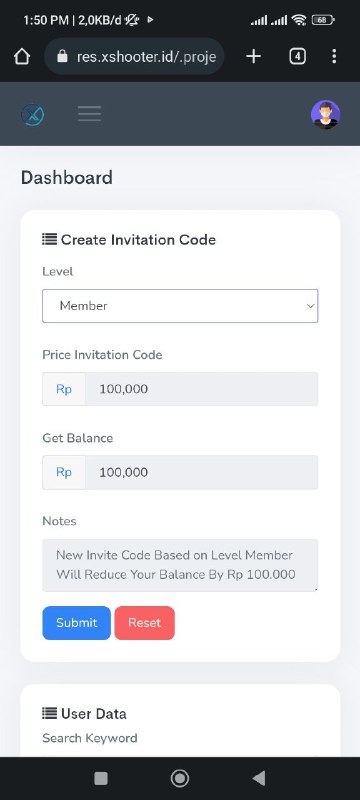Tap the Android home circle button
The height and width of the screenshot is (800, 360).
coord(179,778)
